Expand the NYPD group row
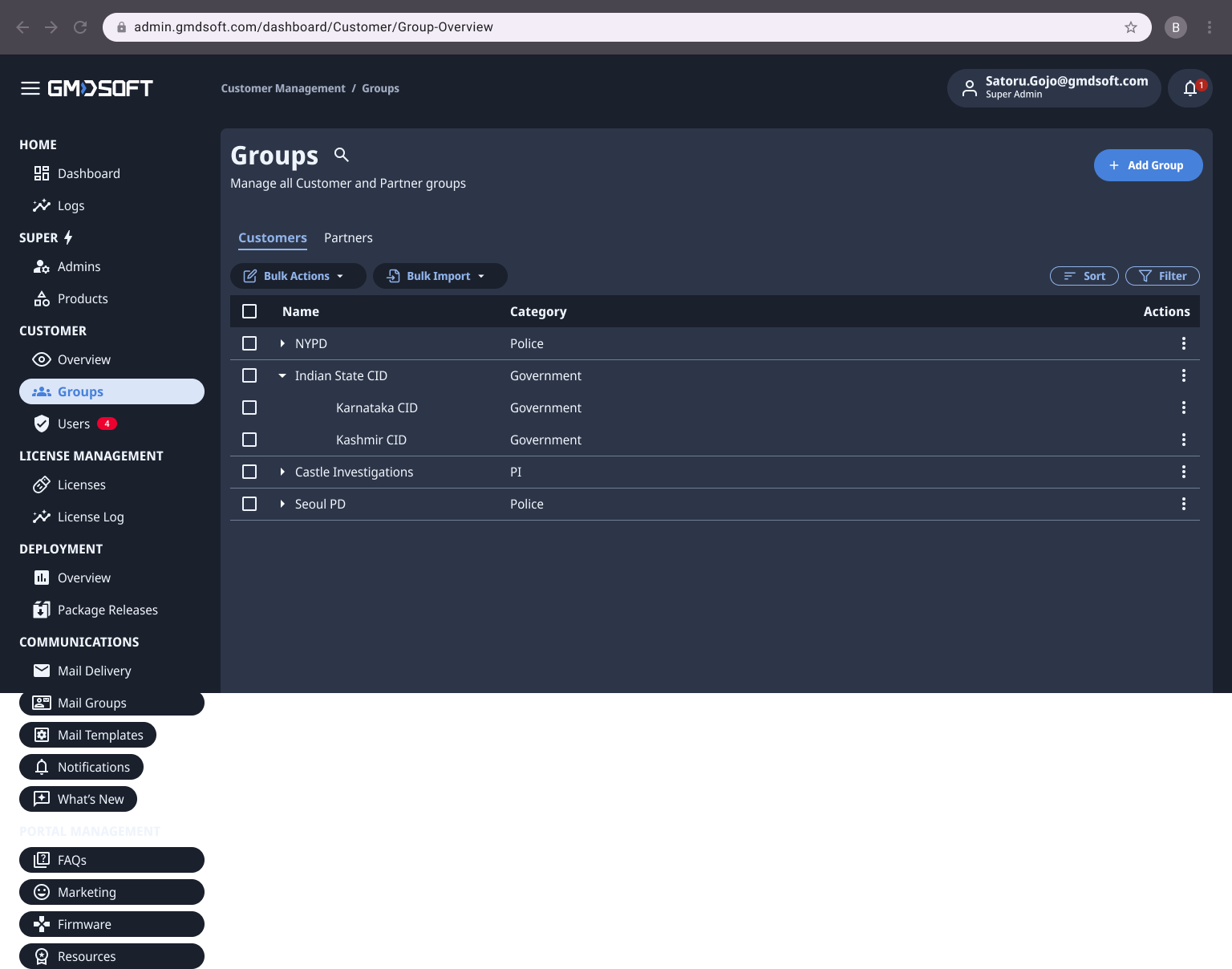The height and width of the screenshot is (969, 1232). pos(282,343)
